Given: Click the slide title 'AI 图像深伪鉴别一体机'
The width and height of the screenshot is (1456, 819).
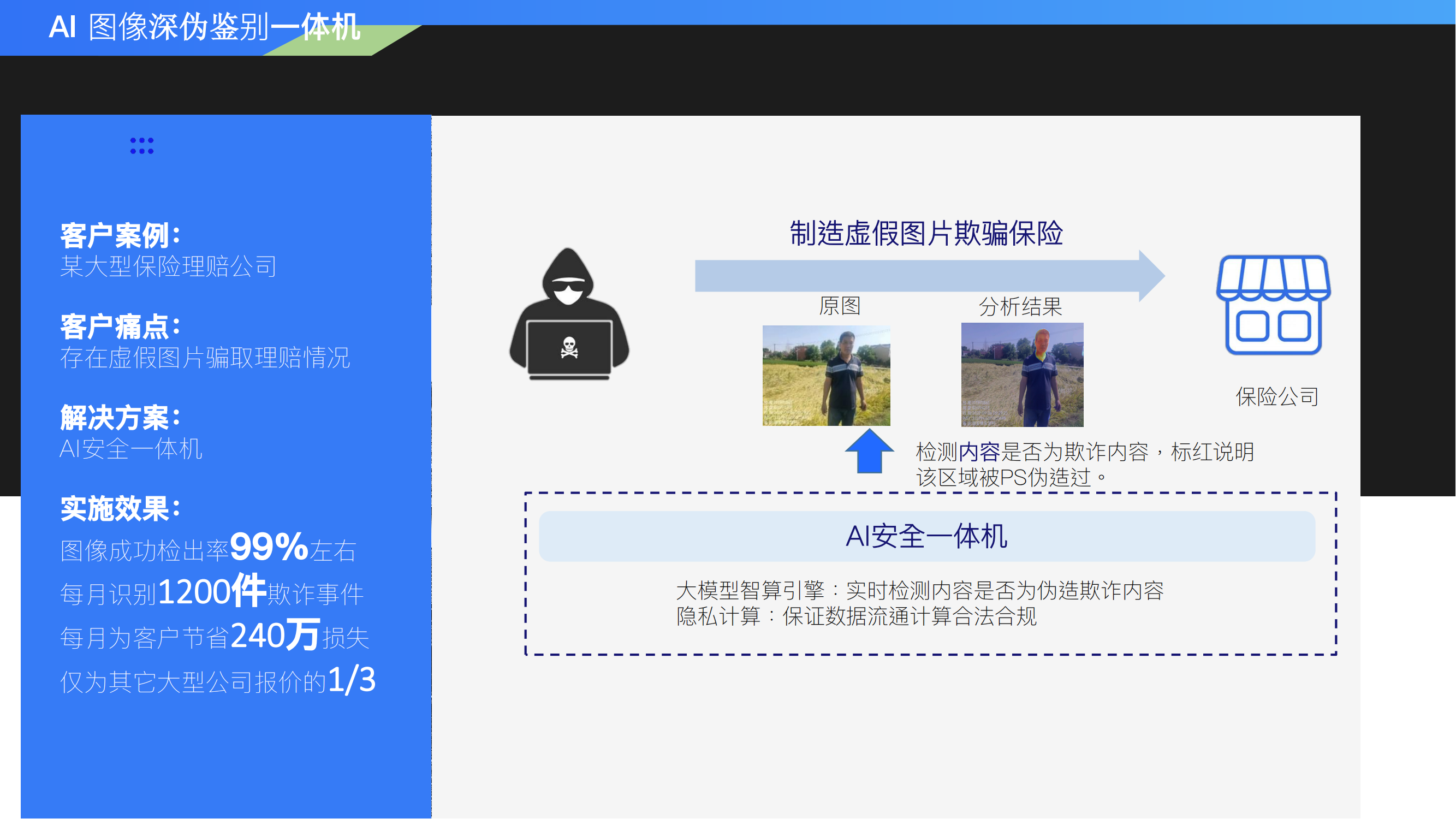Looking at the screenshot, I should 205,27.
